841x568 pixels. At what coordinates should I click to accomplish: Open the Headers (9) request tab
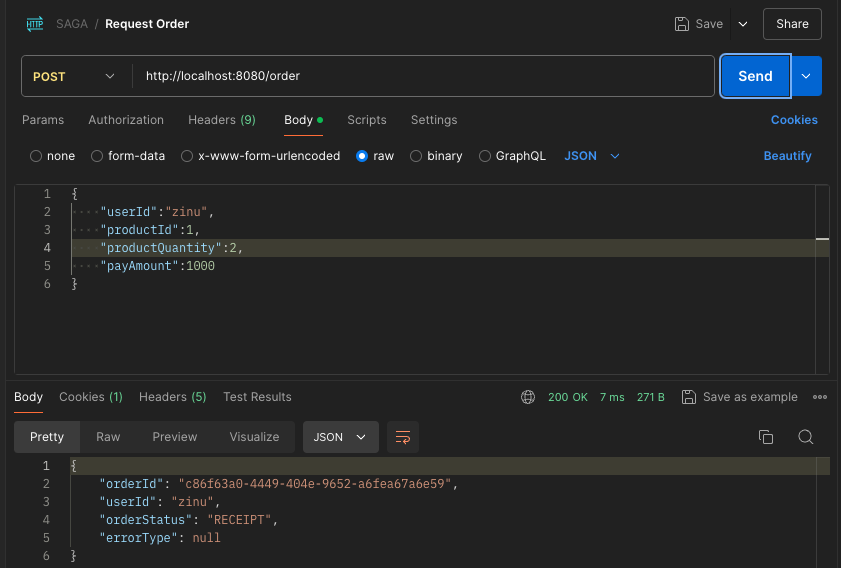click(x=222, y=120)
